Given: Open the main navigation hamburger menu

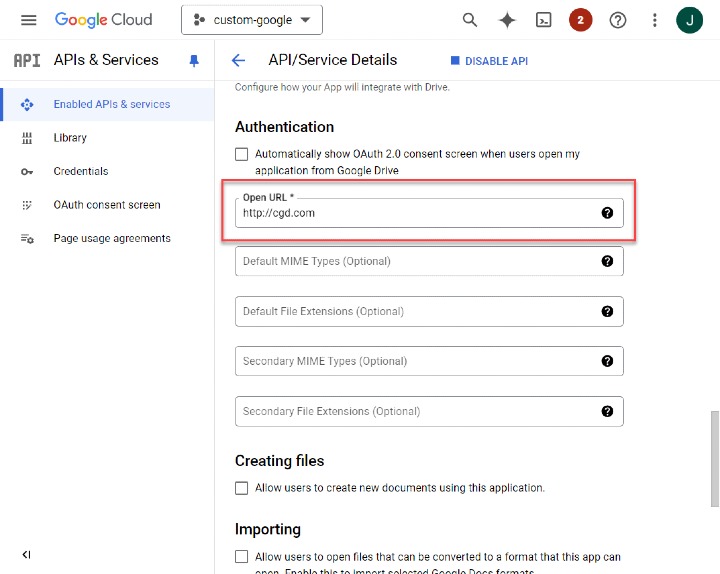Looking at the screenshot, I should point(28,20).
